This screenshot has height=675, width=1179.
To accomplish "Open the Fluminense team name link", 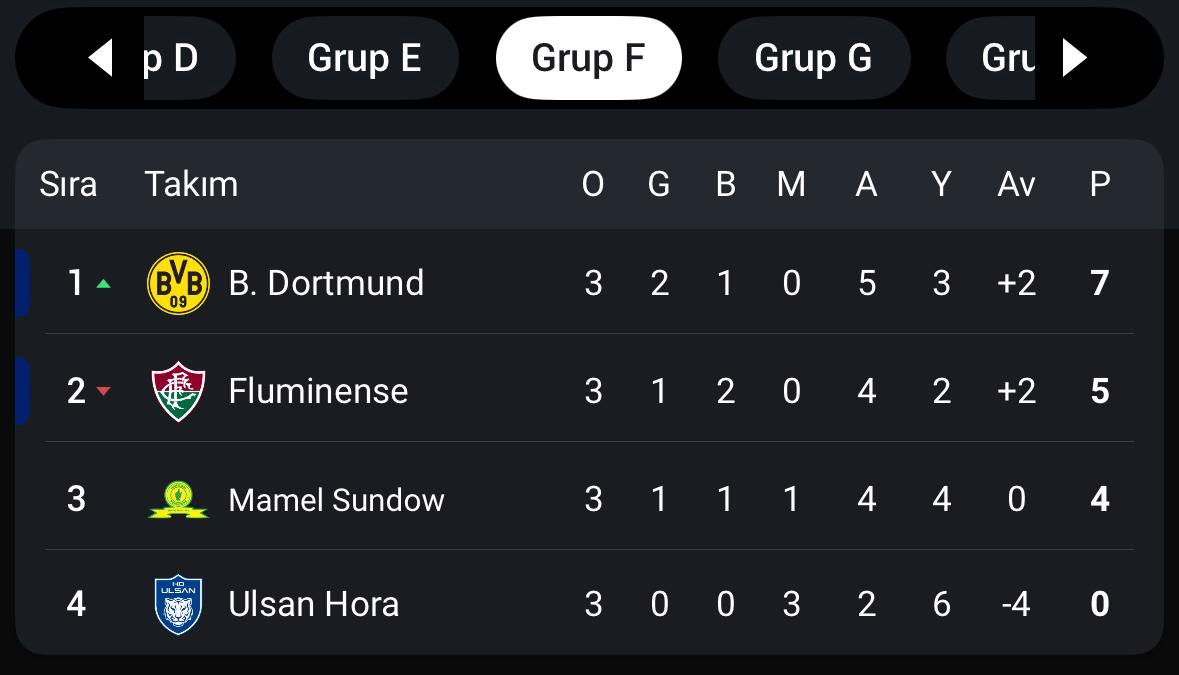I will [318, 391].
